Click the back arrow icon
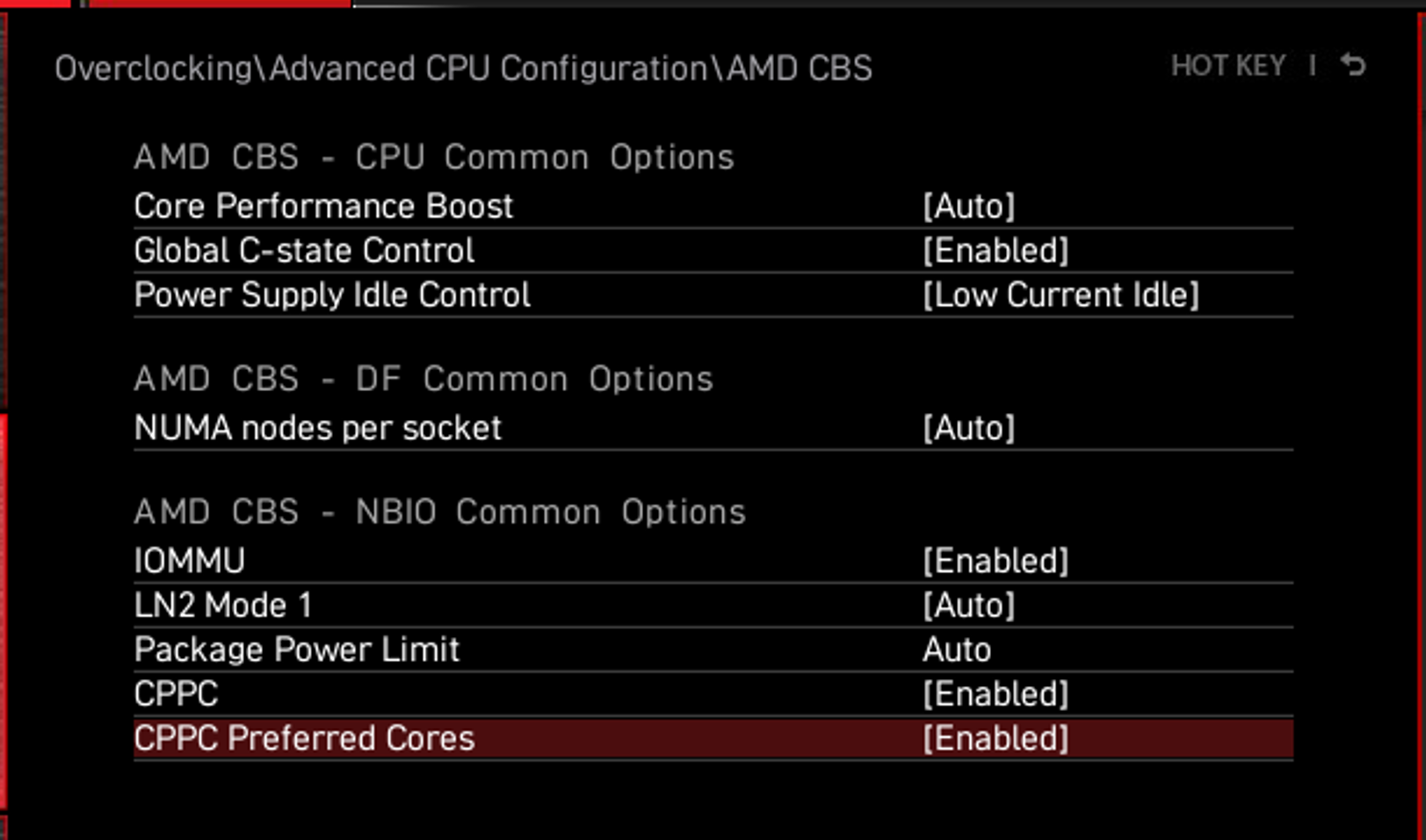Image resolution: width=1426 pixels, height=840 pixels. (1353, 65)
